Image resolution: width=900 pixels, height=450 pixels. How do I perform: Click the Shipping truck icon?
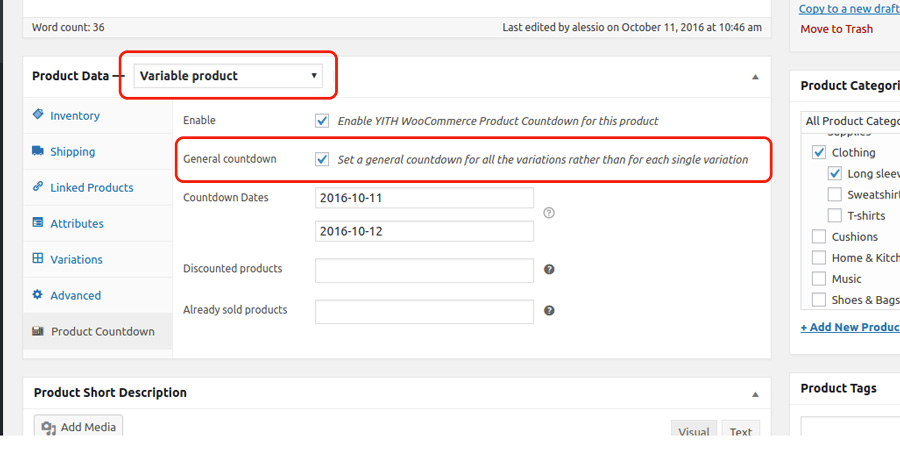pyautogui.click(x=38, y=151)
